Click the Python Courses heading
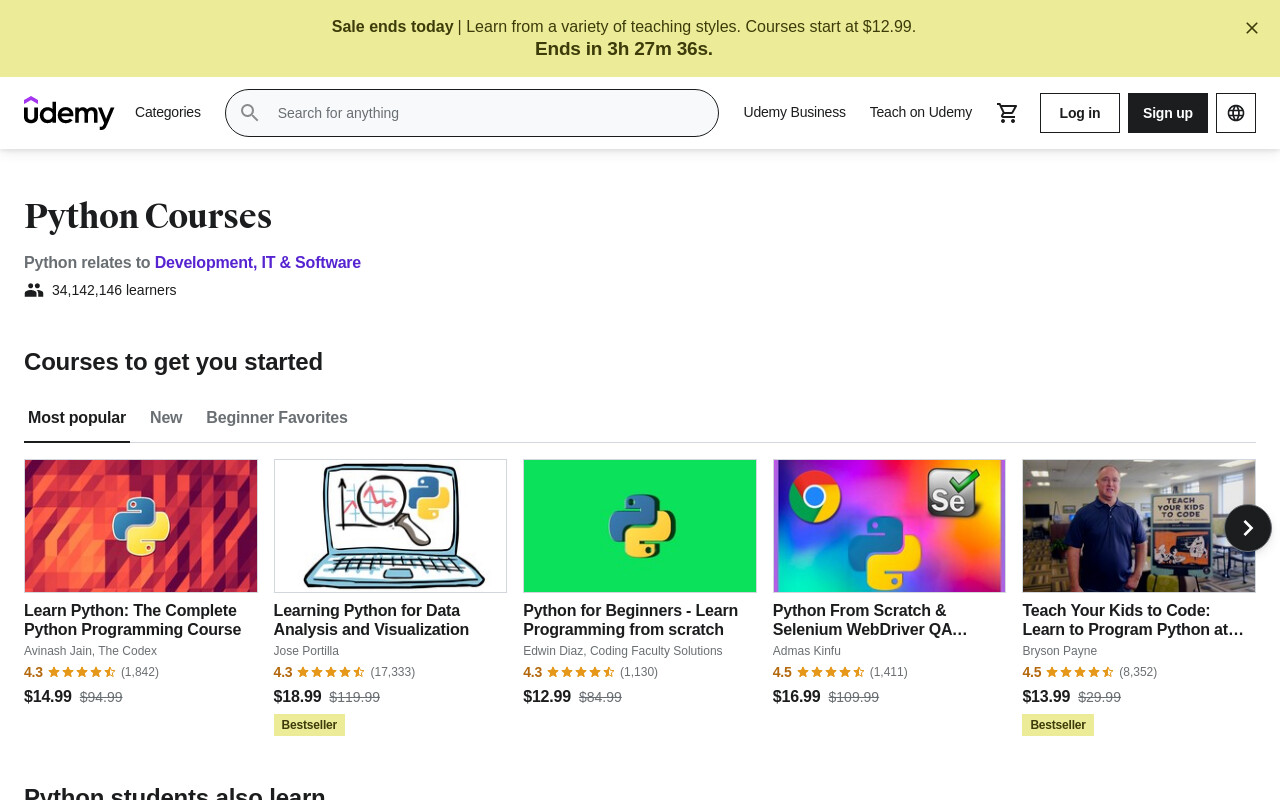 (x=148, y=216)
